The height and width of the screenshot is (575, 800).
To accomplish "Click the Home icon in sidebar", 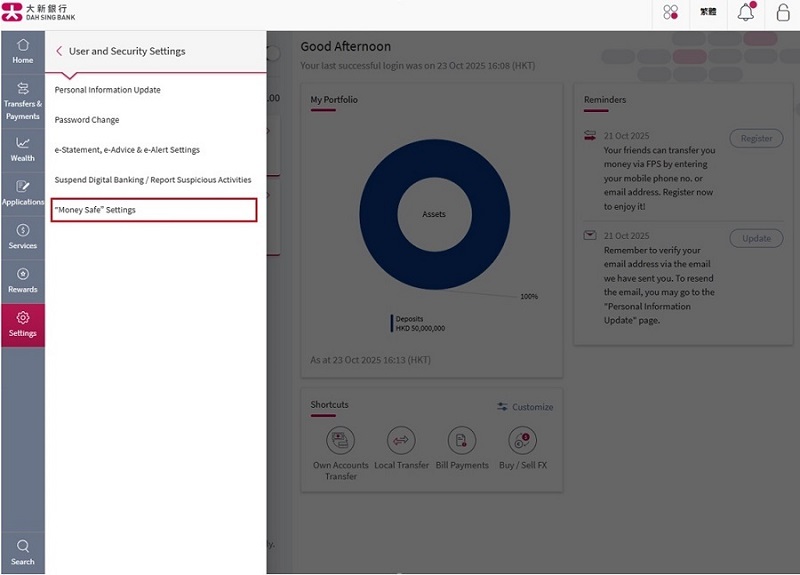I will [22, 51].
